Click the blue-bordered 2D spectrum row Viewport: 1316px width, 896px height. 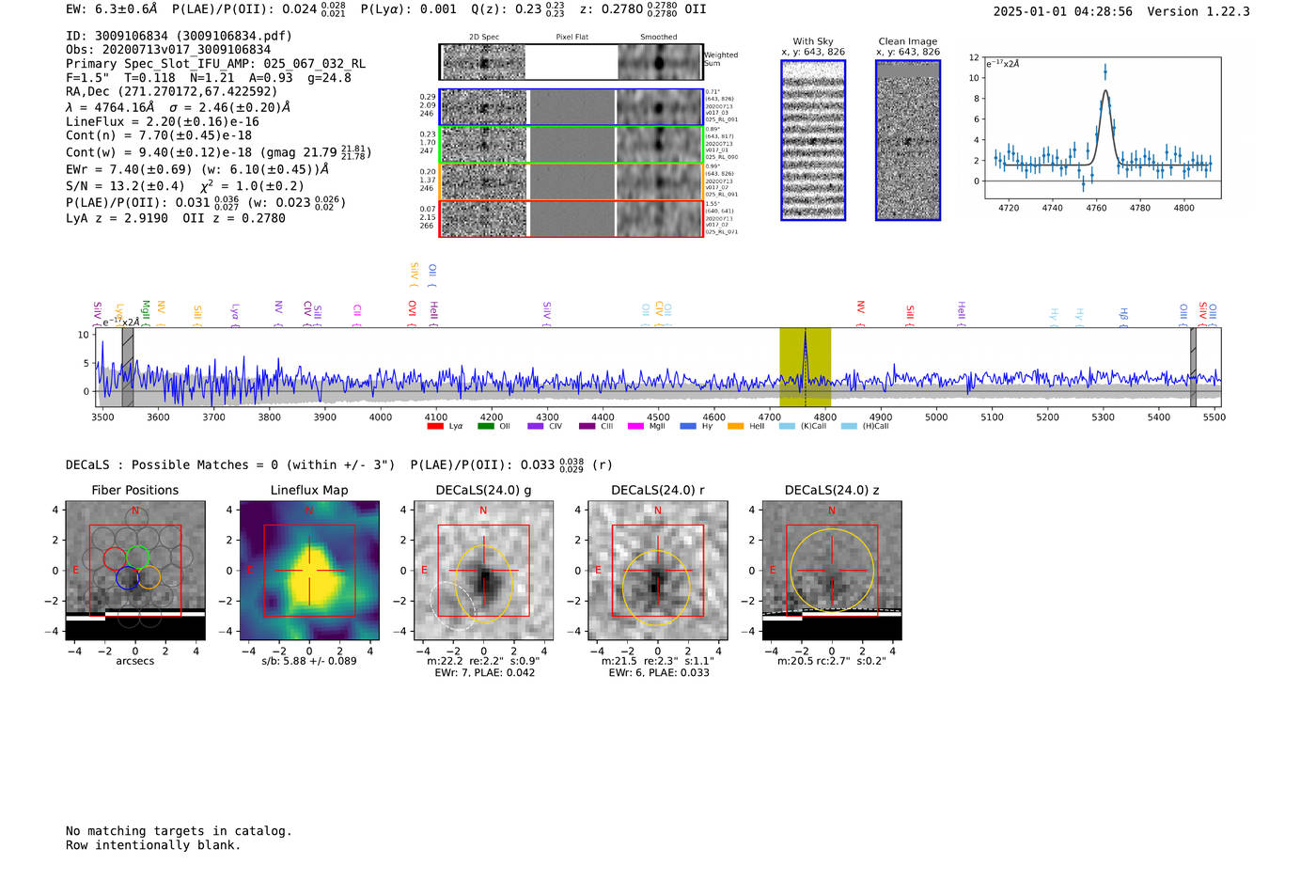pos(572,107)
